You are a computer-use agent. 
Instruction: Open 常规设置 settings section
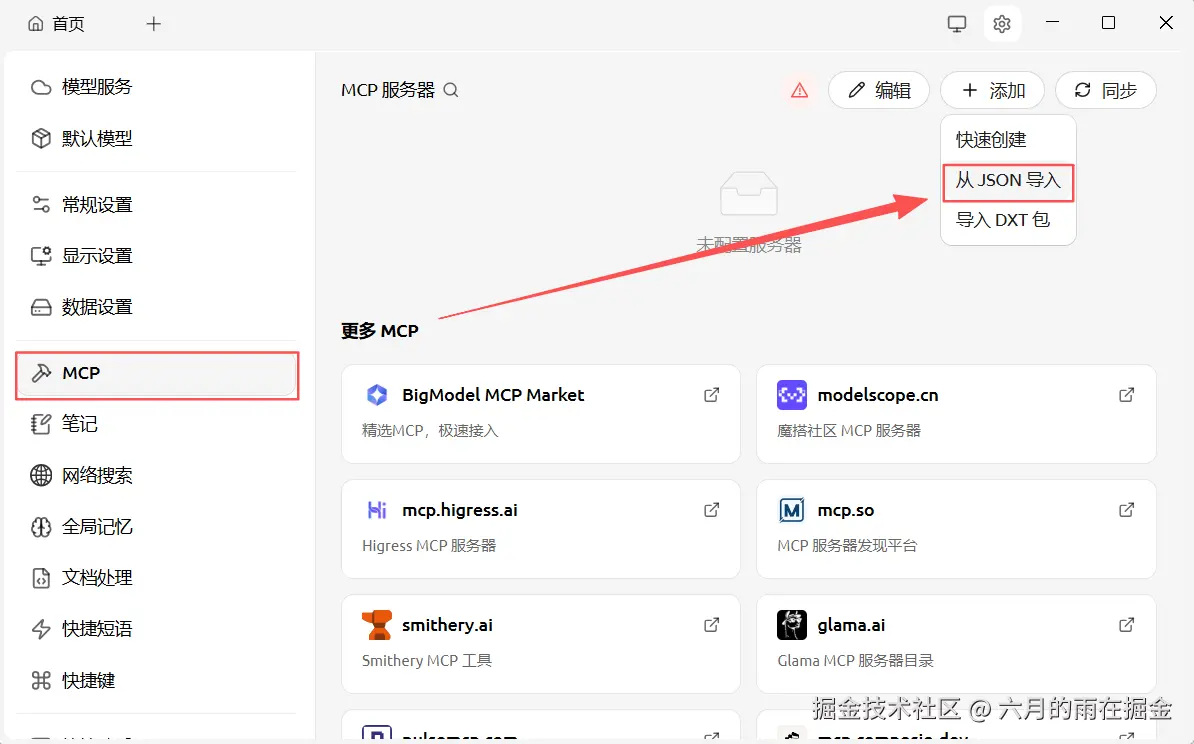[156, 205]
